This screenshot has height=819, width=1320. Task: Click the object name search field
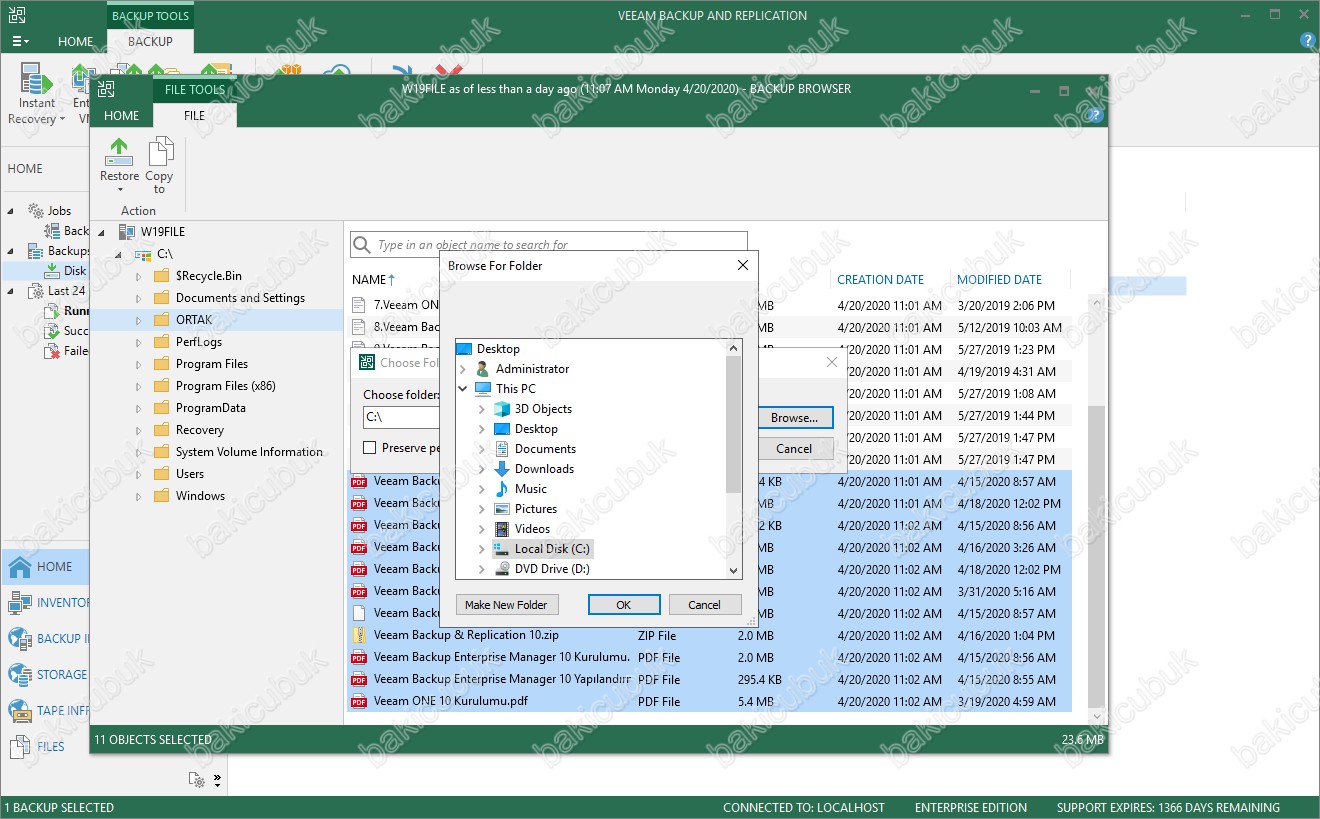[x=549, y=245]
